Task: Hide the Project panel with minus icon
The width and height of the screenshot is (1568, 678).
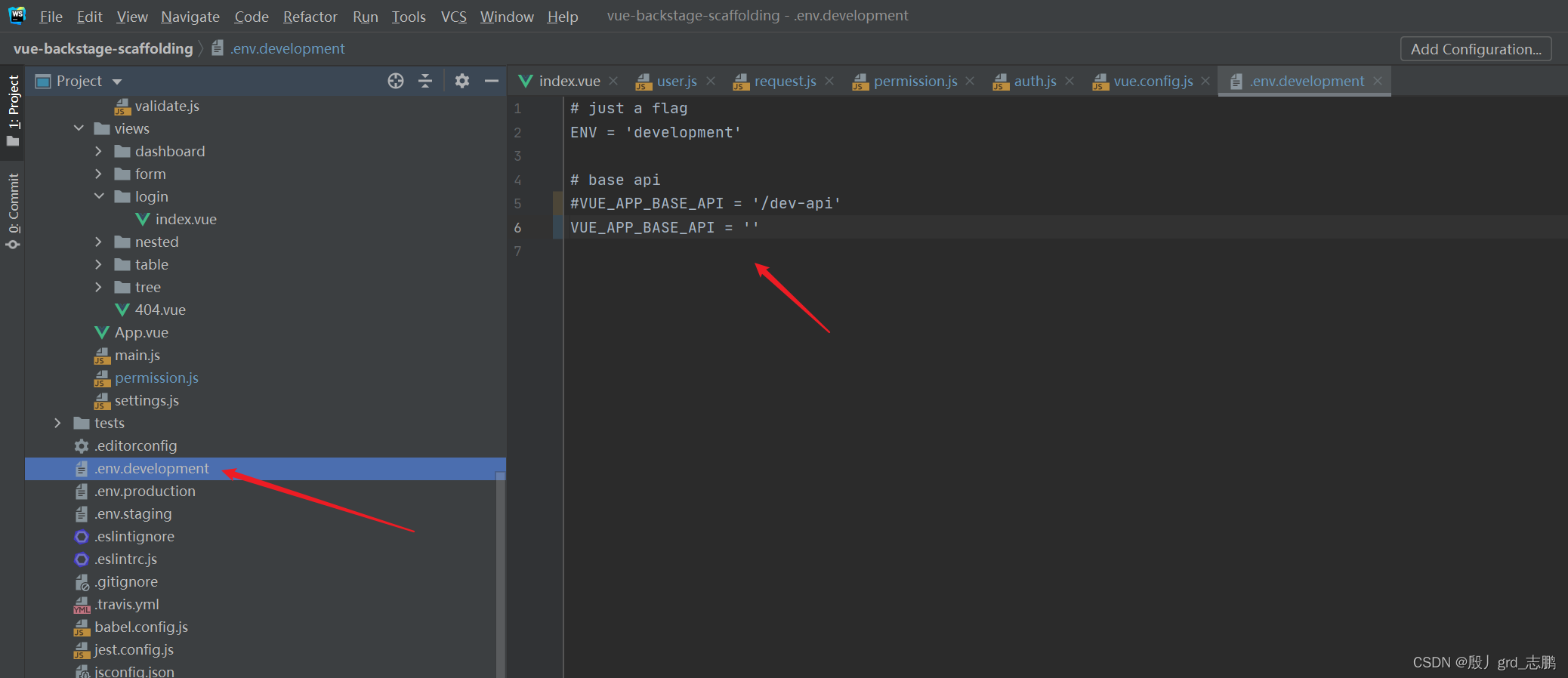Action: pyautogui.click(x=492, y=81)
